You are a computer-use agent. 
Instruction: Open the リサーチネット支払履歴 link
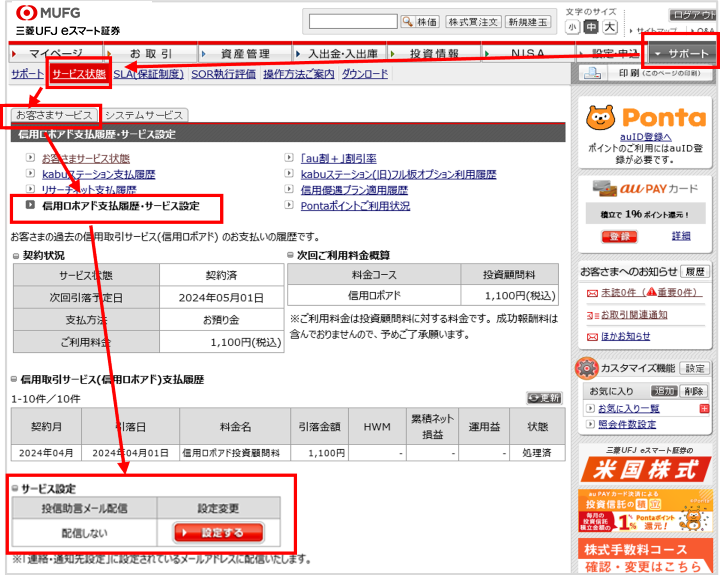click(89, 190)
